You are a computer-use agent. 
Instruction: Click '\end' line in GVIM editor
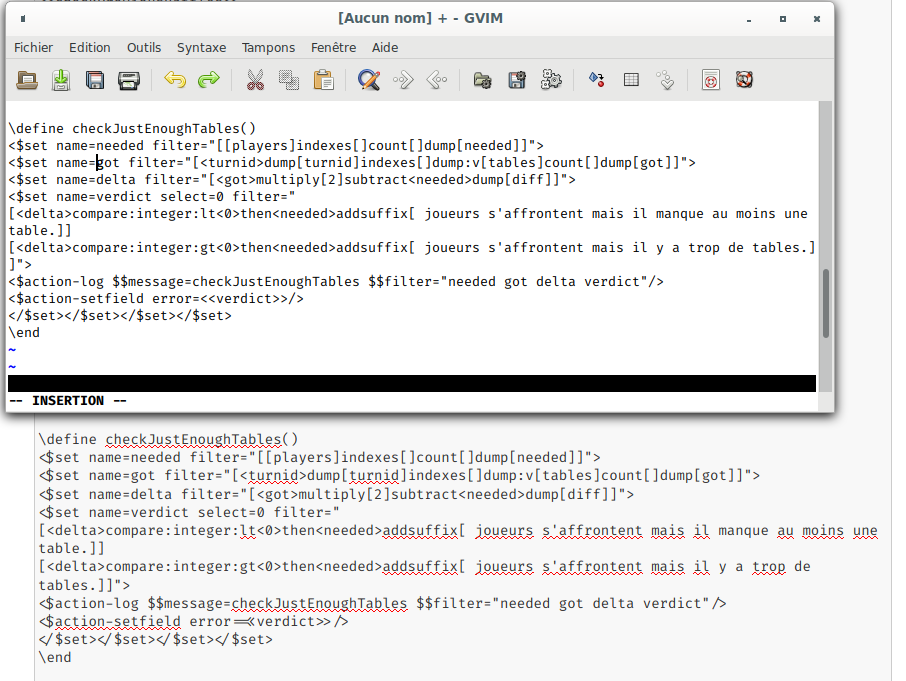coord(24,333)
